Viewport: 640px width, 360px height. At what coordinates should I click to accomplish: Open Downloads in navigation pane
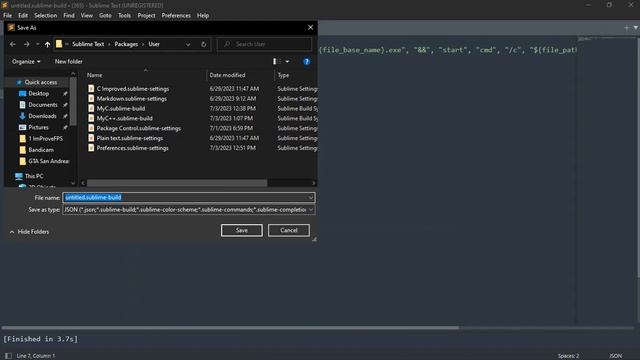(42, 116)
